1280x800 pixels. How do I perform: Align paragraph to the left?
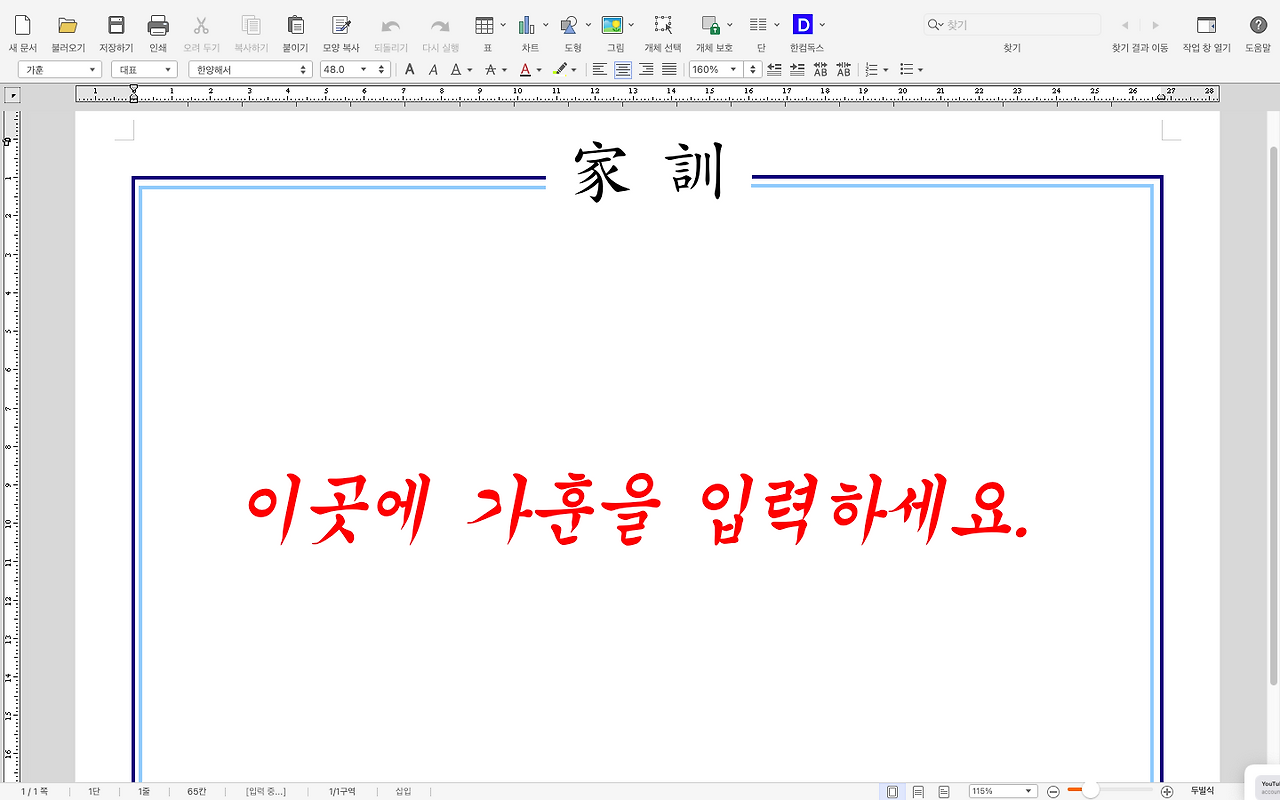tap(599, 70)
